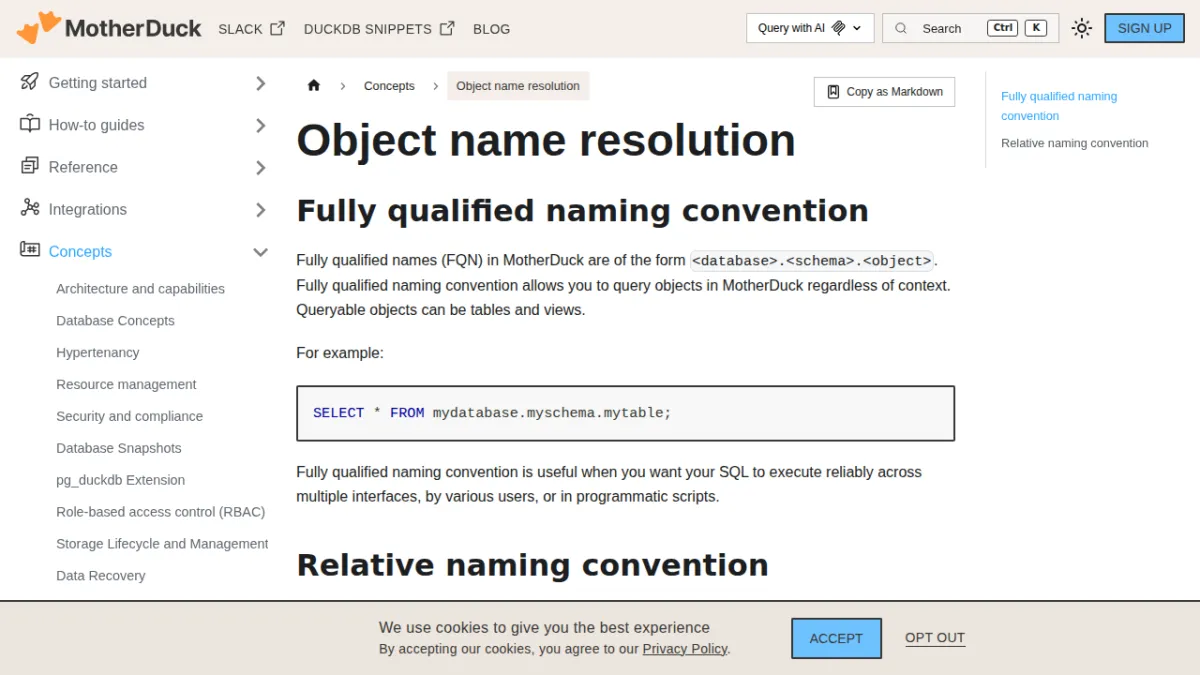Click the Fully qualified naming convention heading
Image resolution: width=1200 pixels, height=675 pixels.
[583, 211]
